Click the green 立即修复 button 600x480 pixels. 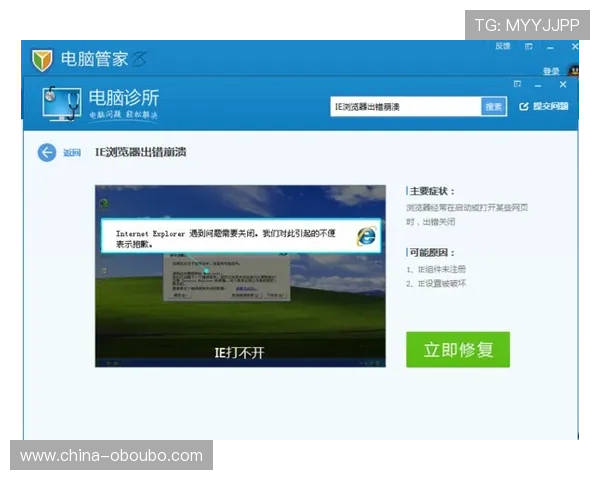click(x=458, y=349)
